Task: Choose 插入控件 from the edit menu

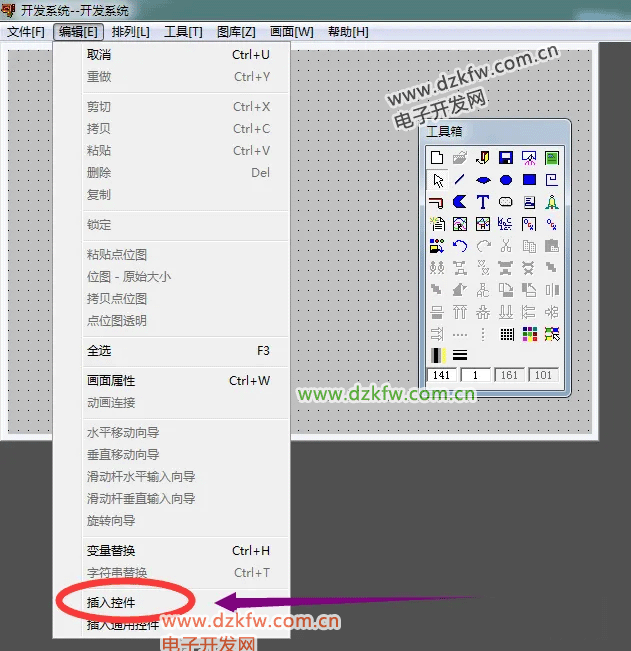Action: pos(111,603)
